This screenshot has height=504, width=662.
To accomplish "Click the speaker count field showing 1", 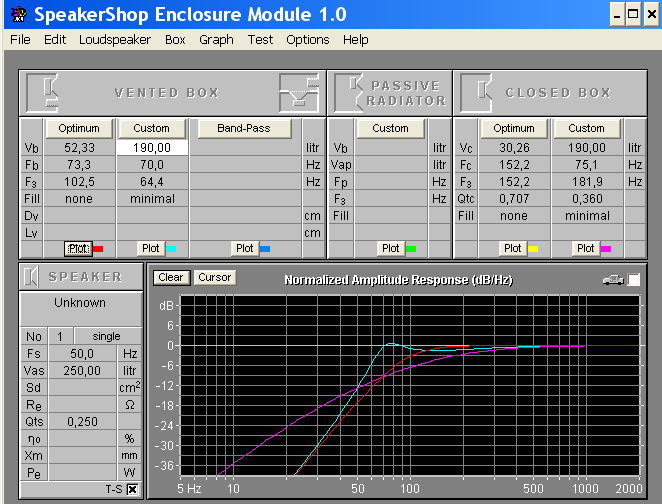I will pyautogui.click(x=60, y=336).
